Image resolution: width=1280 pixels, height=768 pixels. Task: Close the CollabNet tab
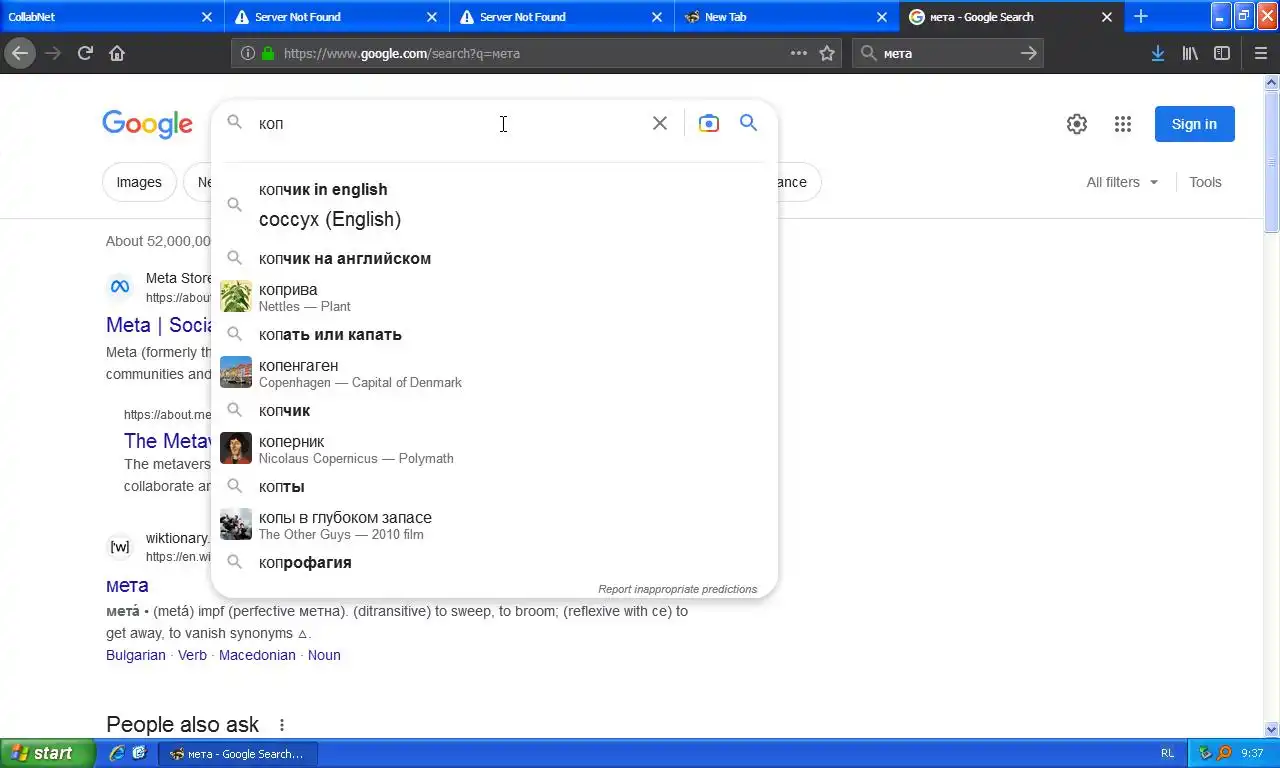207,17
